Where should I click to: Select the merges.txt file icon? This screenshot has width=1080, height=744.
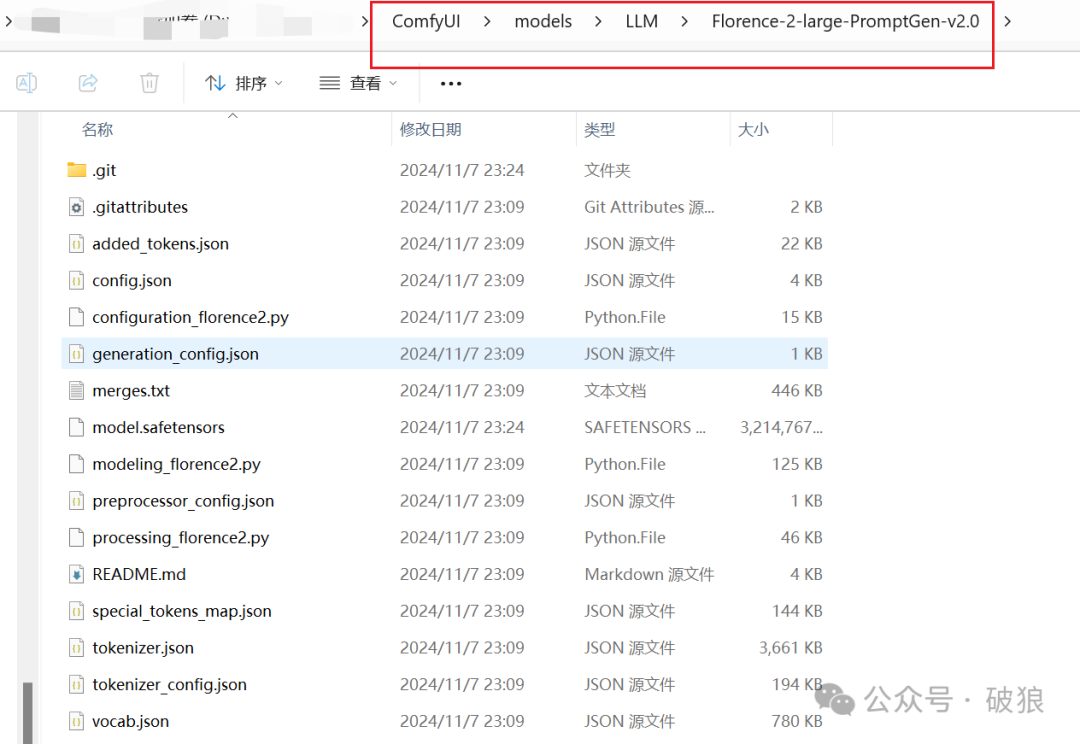click(76, 391)
